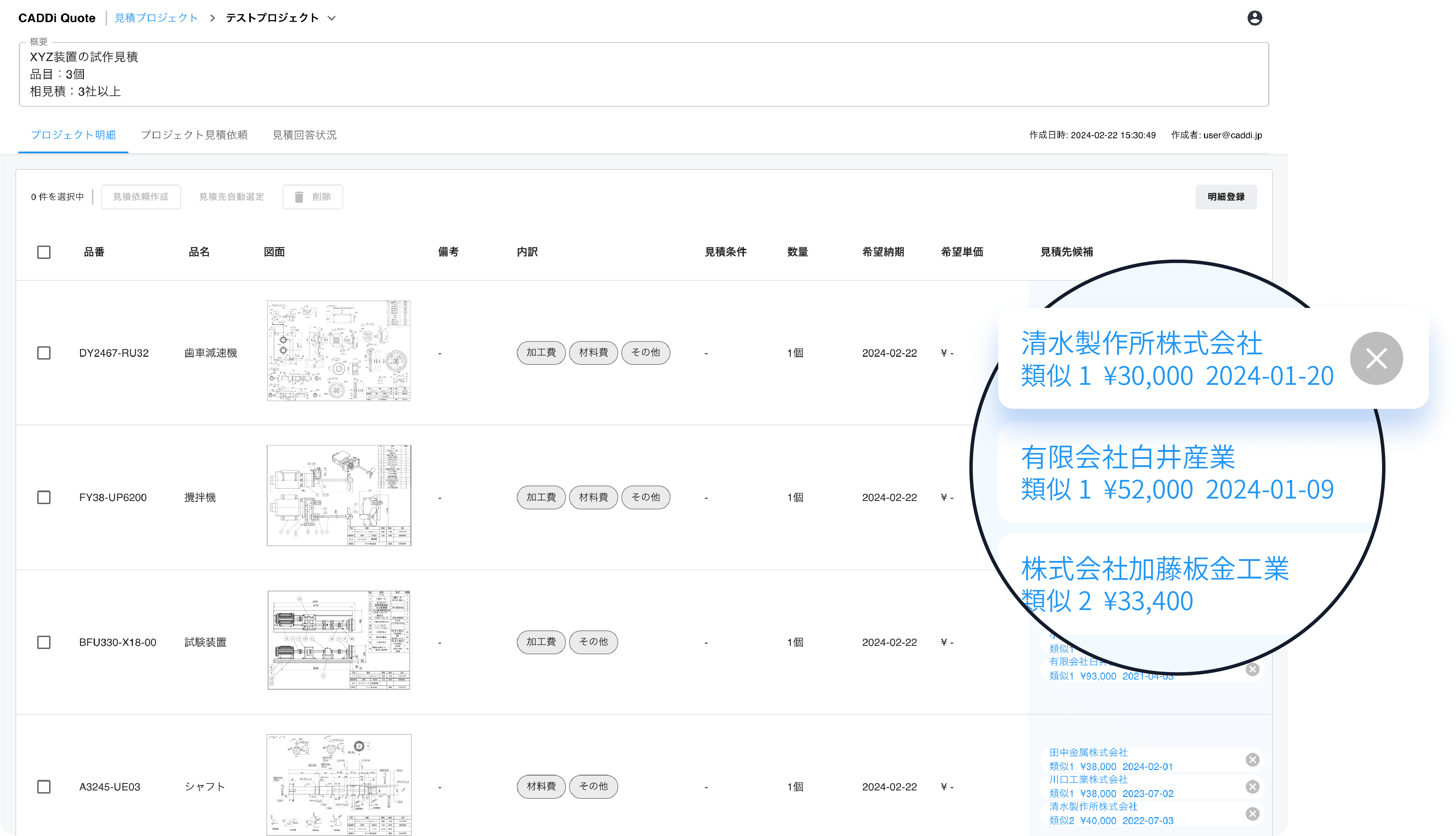Click the 内訳 column header
This screenshot has width=1456, height=836.
[x=527, y=252]
